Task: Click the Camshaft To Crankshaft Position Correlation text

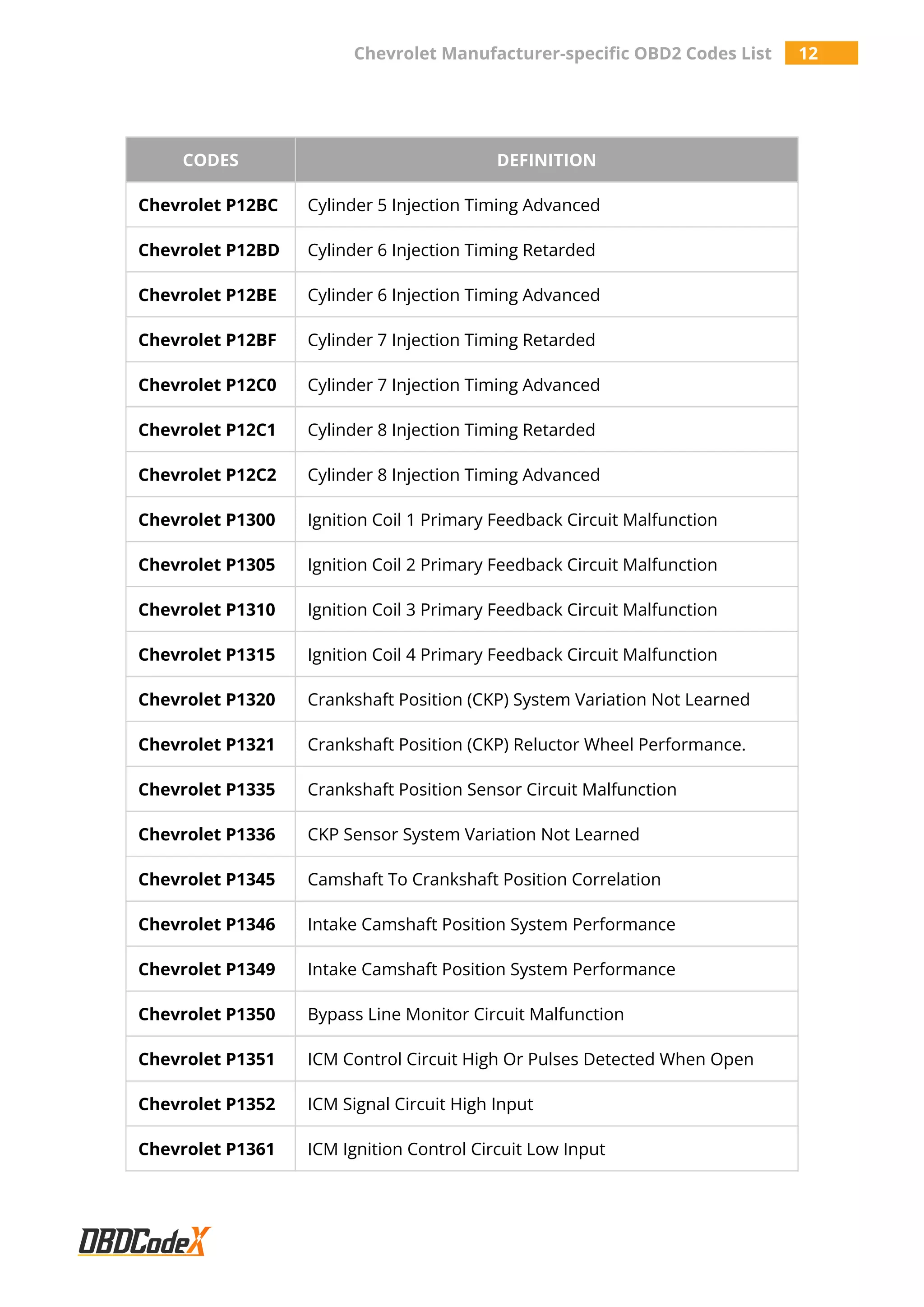Action: click(484, 880)
